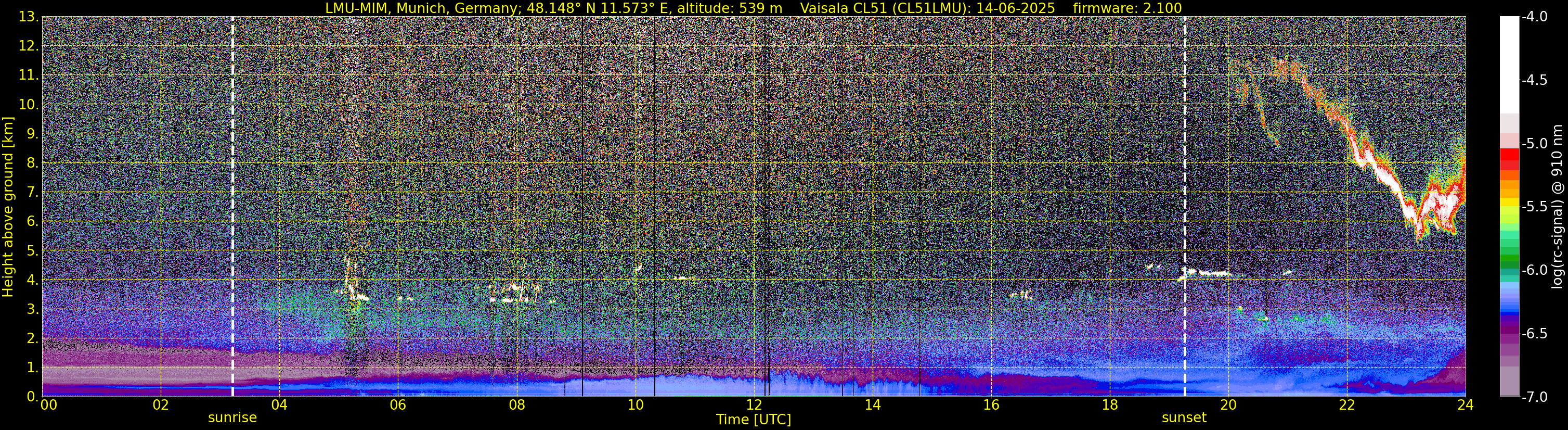1568x430 pixels.
Task: Click the '-4.0' colorbar tick label
Action: pos(1535,17)
